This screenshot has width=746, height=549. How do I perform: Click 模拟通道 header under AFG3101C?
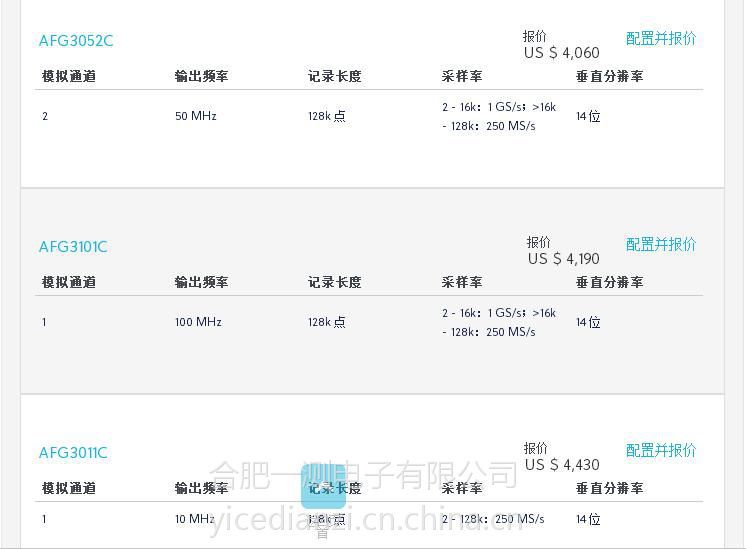(69, 282)
